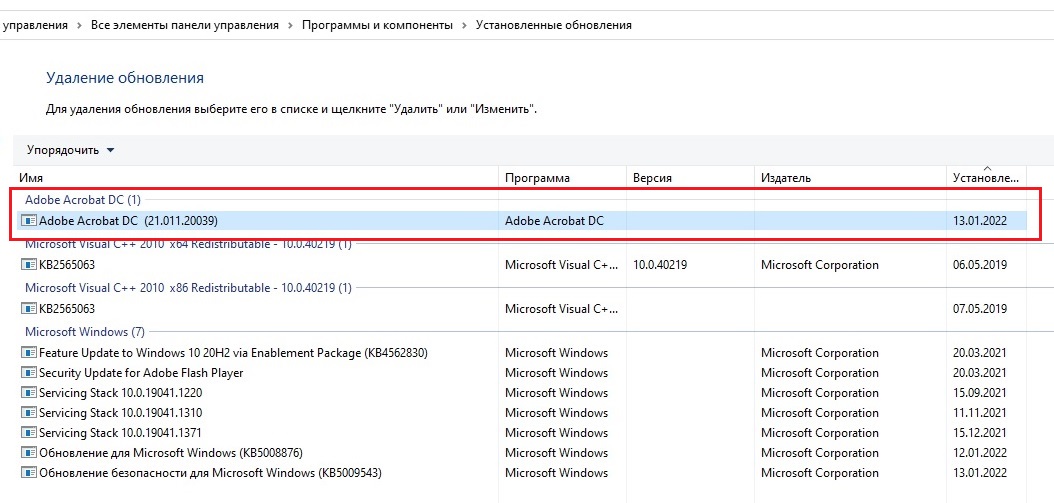Click the date 15.12.2021
The image size is (1054, 503).
pos(980,433)
